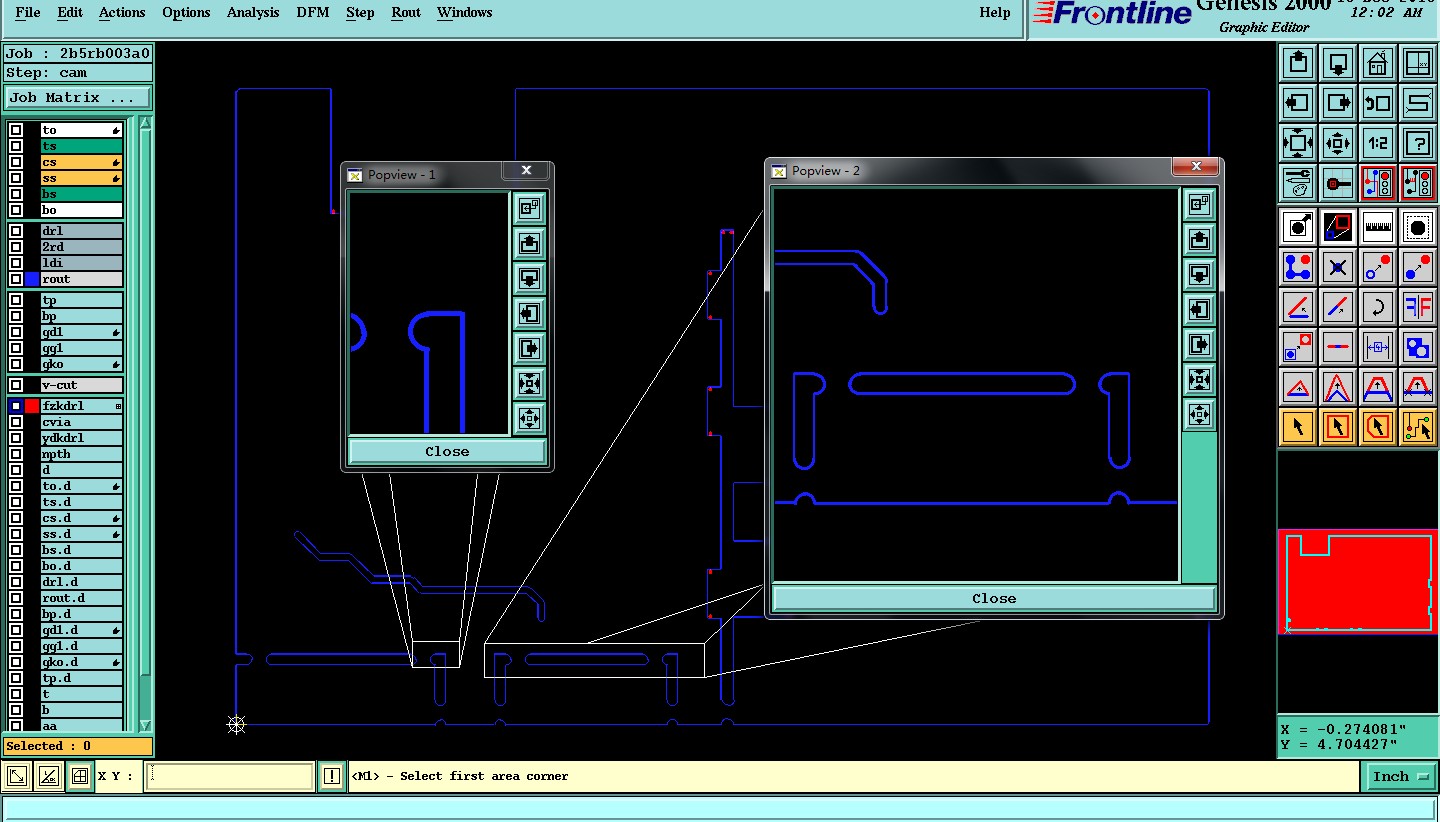This screenshot has width=1440, height=822.
Task: Click the 1:2 scale icon
Action: (x=1378, y=143)
